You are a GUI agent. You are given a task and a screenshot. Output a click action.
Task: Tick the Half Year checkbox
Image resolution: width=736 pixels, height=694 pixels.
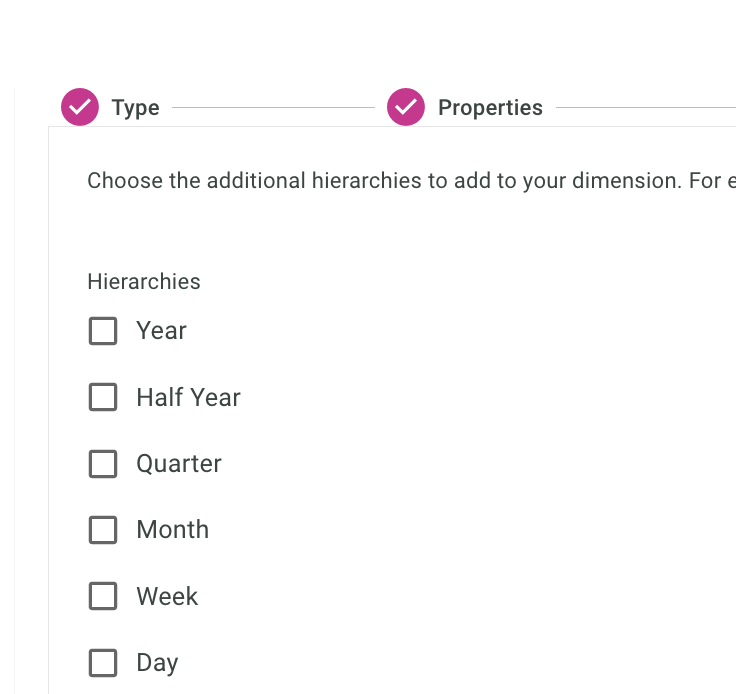[103, 397]
